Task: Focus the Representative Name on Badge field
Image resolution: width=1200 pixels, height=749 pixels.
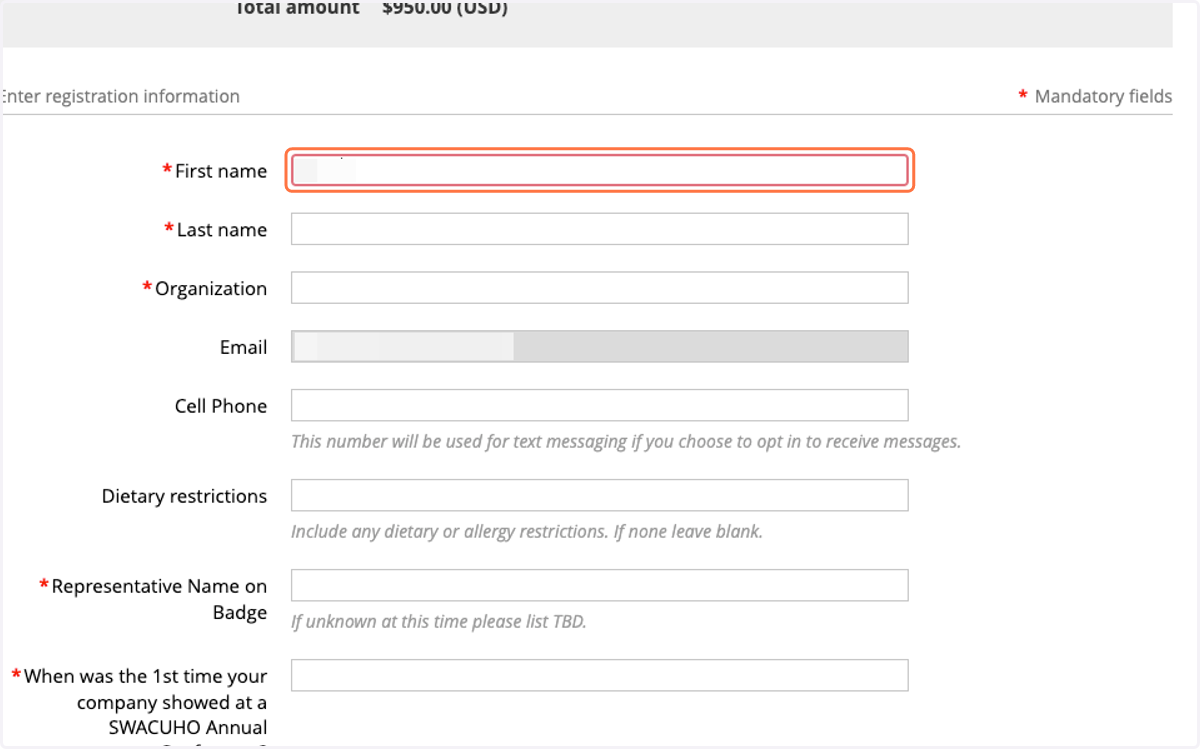Action: pos(599,585)
